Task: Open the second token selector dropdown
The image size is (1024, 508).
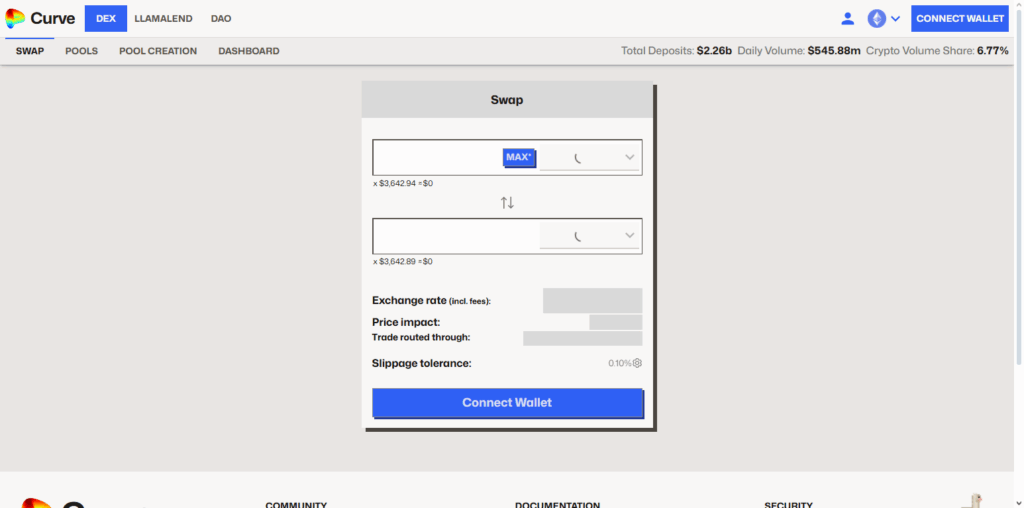Action: click(x=589, y=236)
